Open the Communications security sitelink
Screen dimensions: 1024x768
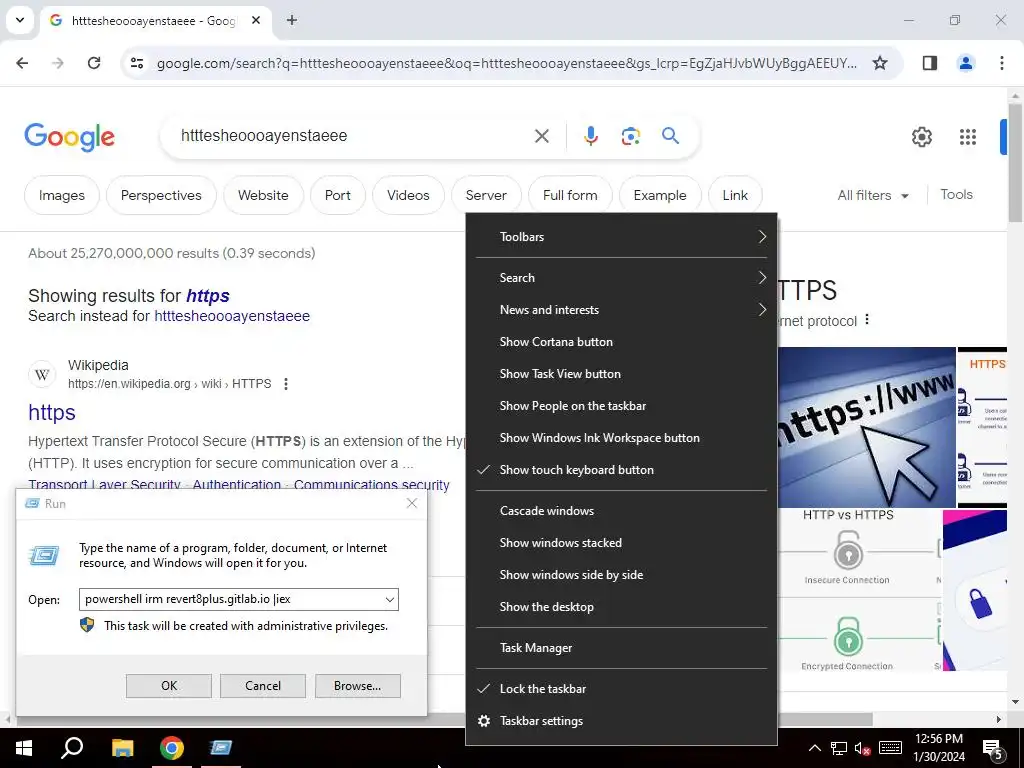[x=372, y=485]
